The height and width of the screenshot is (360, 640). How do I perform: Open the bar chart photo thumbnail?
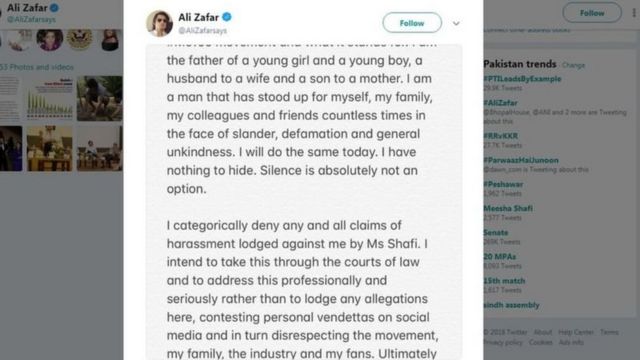(50, 98)
